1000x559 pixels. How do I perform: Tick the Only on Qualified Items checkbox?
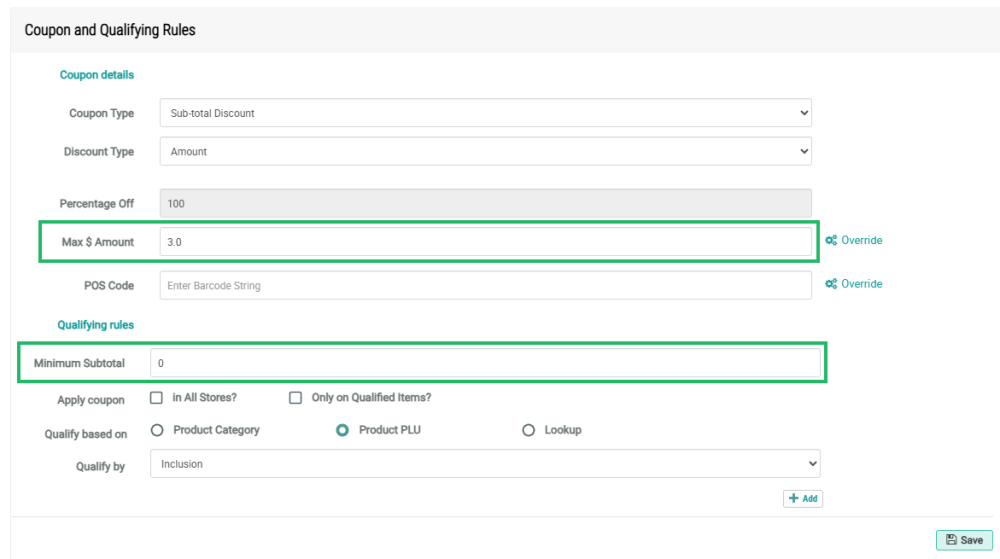pyautogui.click(x=295, y=398)
